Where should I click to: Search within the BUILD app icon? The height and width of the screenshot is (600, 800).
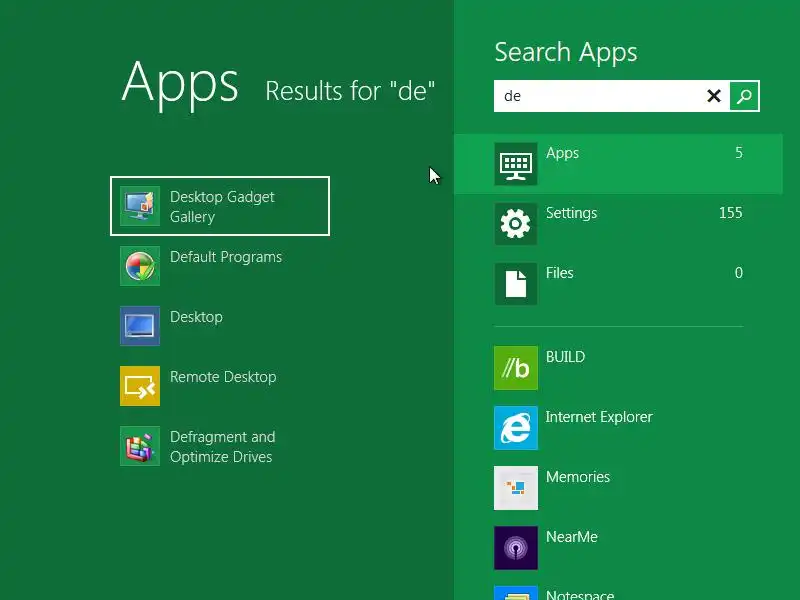coord(516,368)
